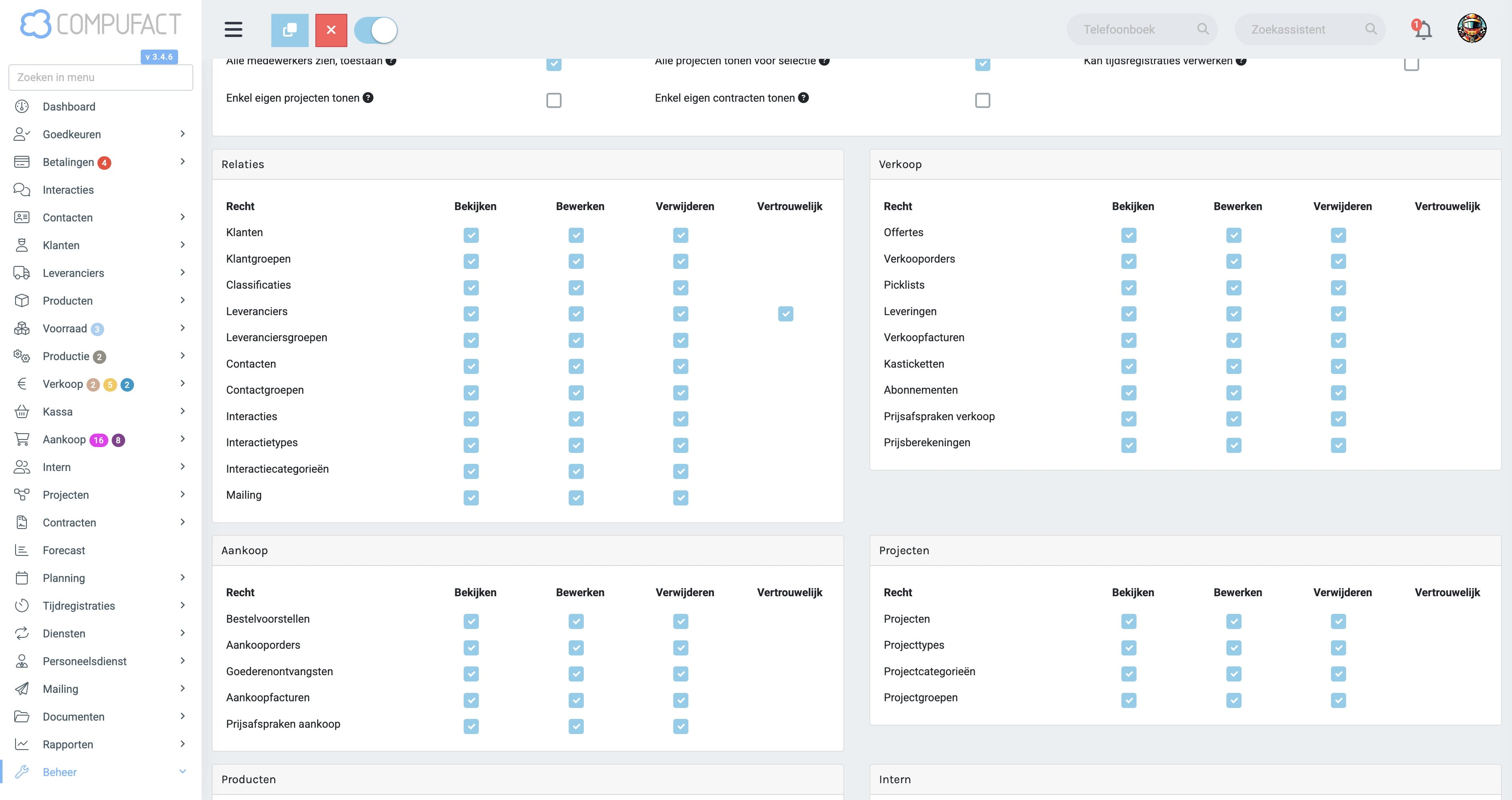This screenshot has width=1512, height=800.
Task: Click the Zoekassistent search magnifier icon
Action: coord(1370,29)
